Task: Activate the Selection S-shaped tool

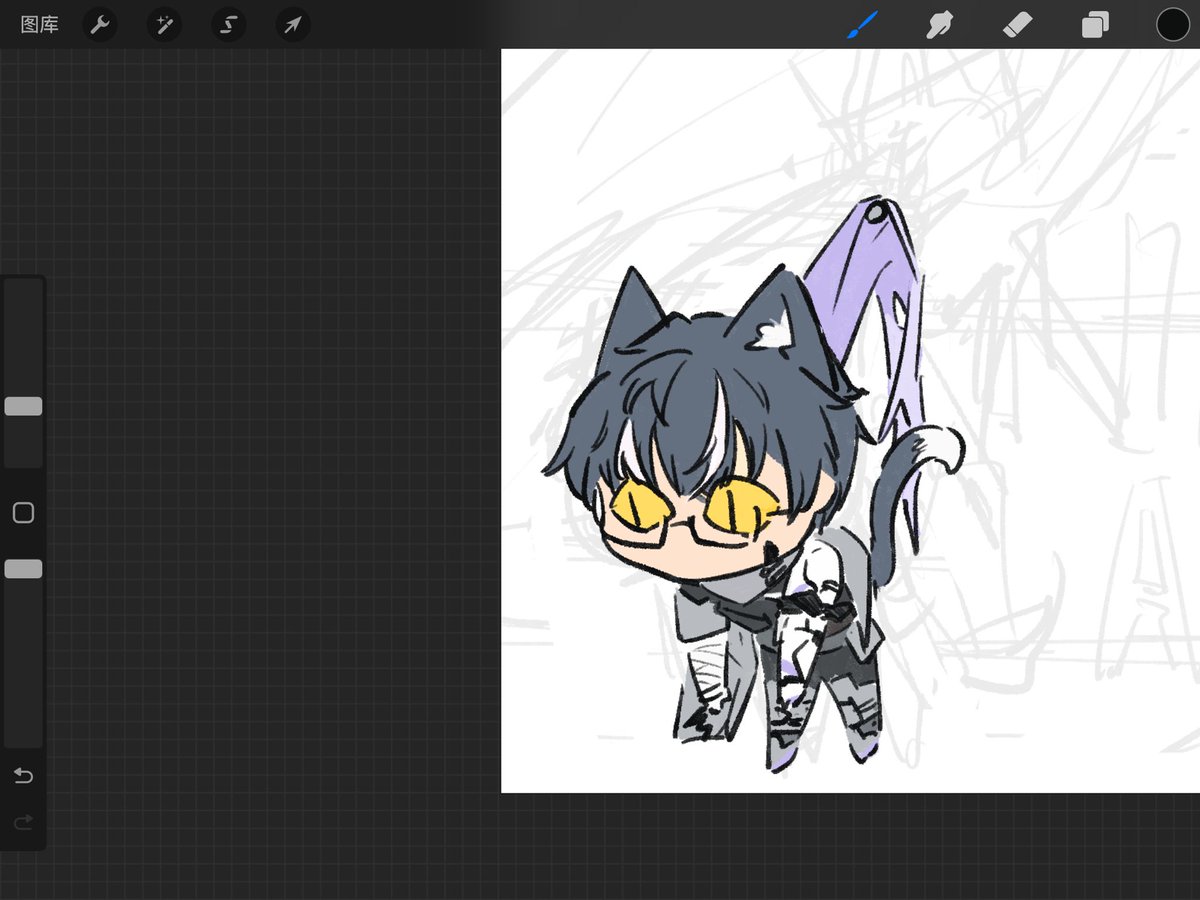Action: click(x=228, y=25)
